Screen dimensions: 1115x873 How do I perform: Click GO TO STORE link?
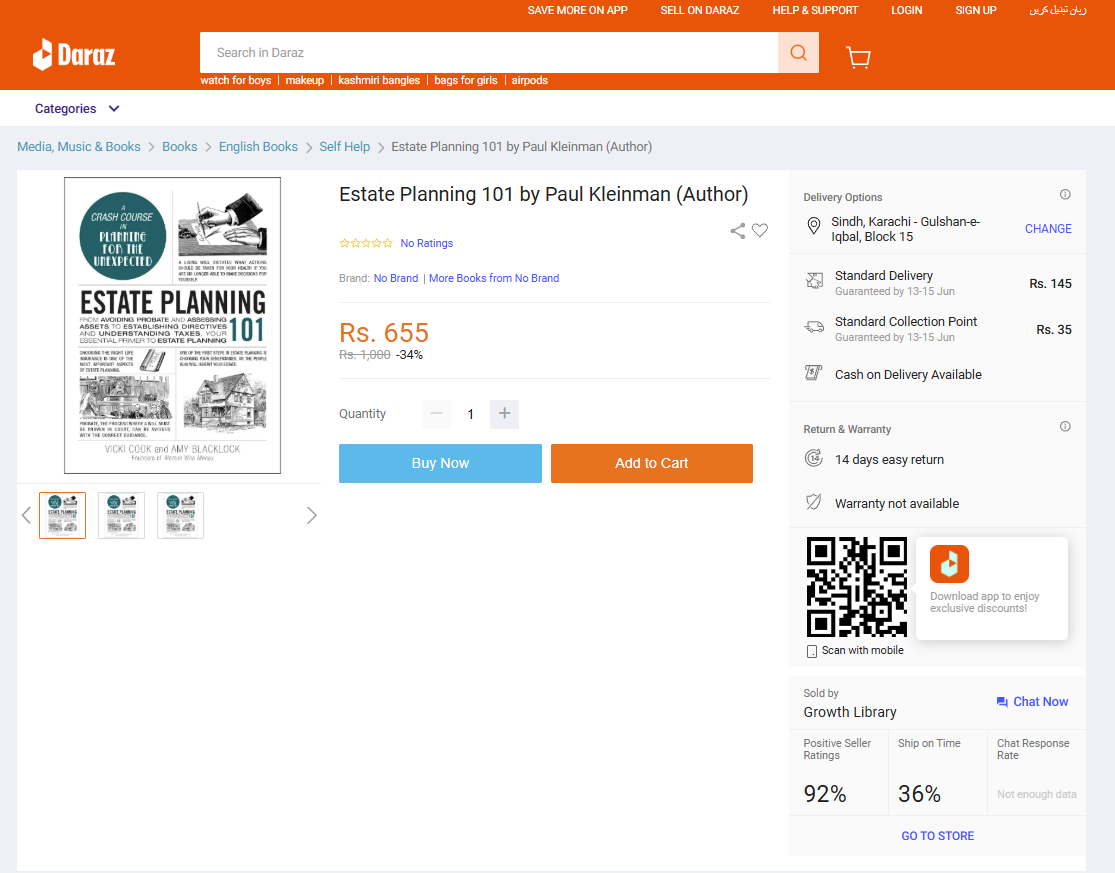(937, 836)
